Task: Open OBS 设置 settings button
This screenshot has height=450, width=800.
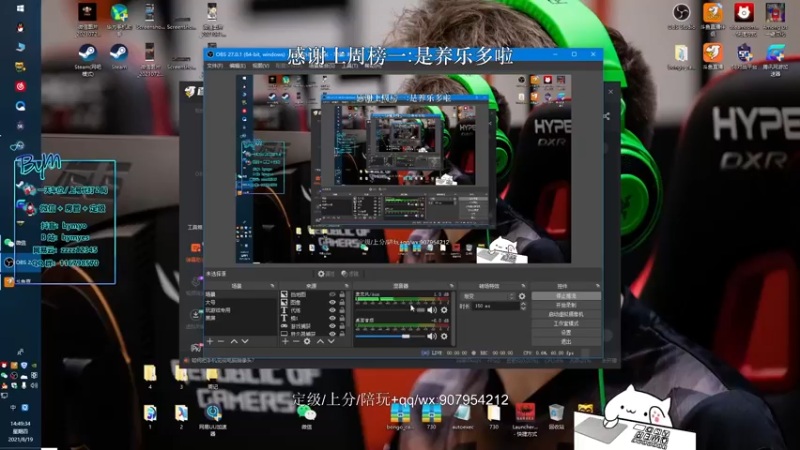Action: pyautogui.click(x=566, y=333)
